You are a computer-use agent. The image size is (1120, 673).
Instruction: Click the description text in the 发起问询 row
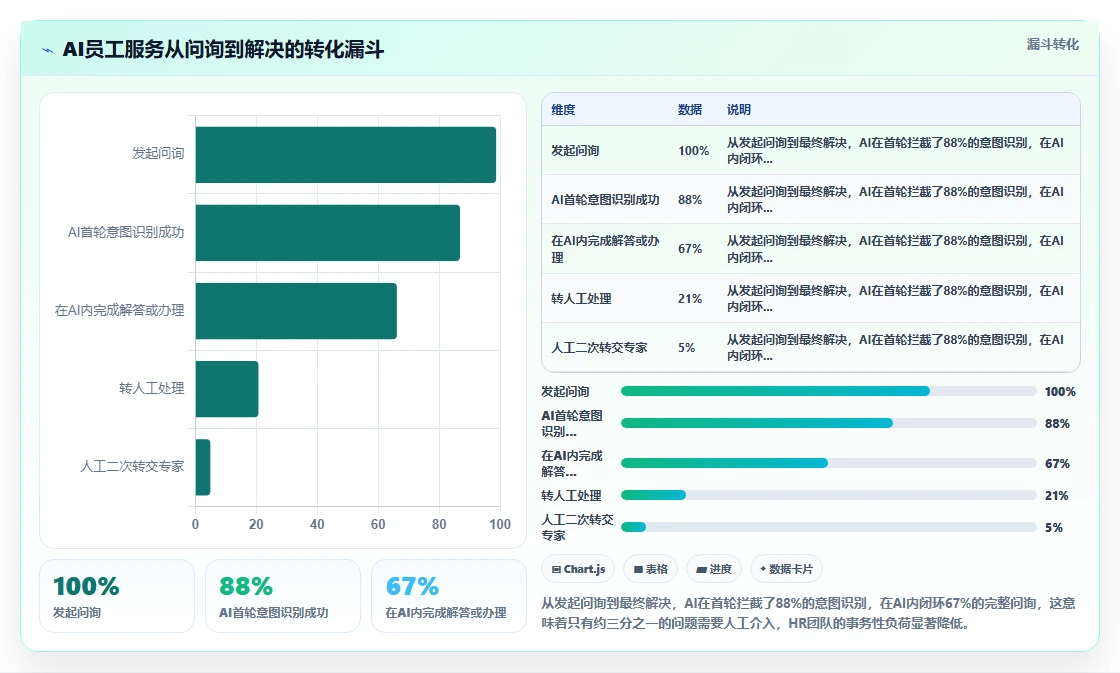click(895, 151)
